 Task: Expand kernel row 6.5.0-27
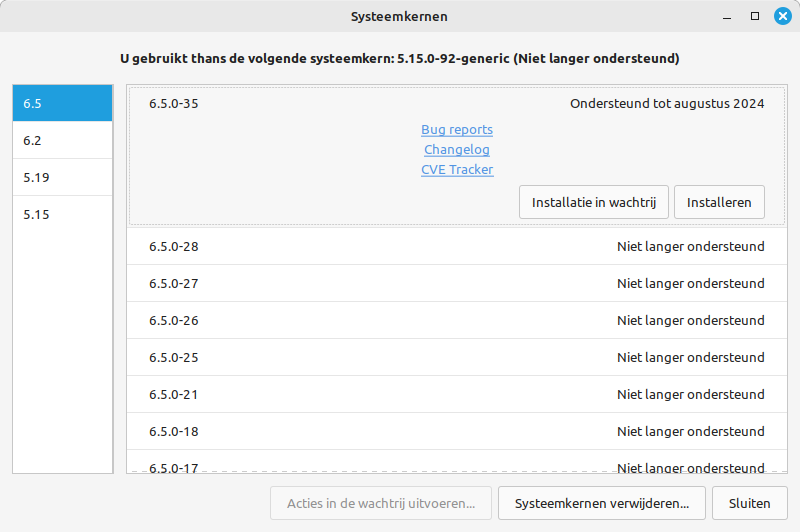point(456,284)
